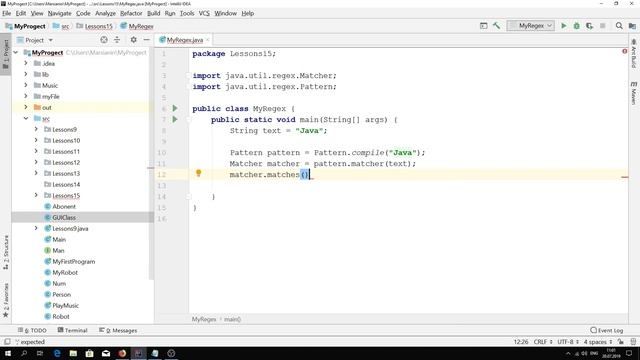640x360 pixels.
Task: Hide the Project panel with minus icon
Action: coord(147,40)
